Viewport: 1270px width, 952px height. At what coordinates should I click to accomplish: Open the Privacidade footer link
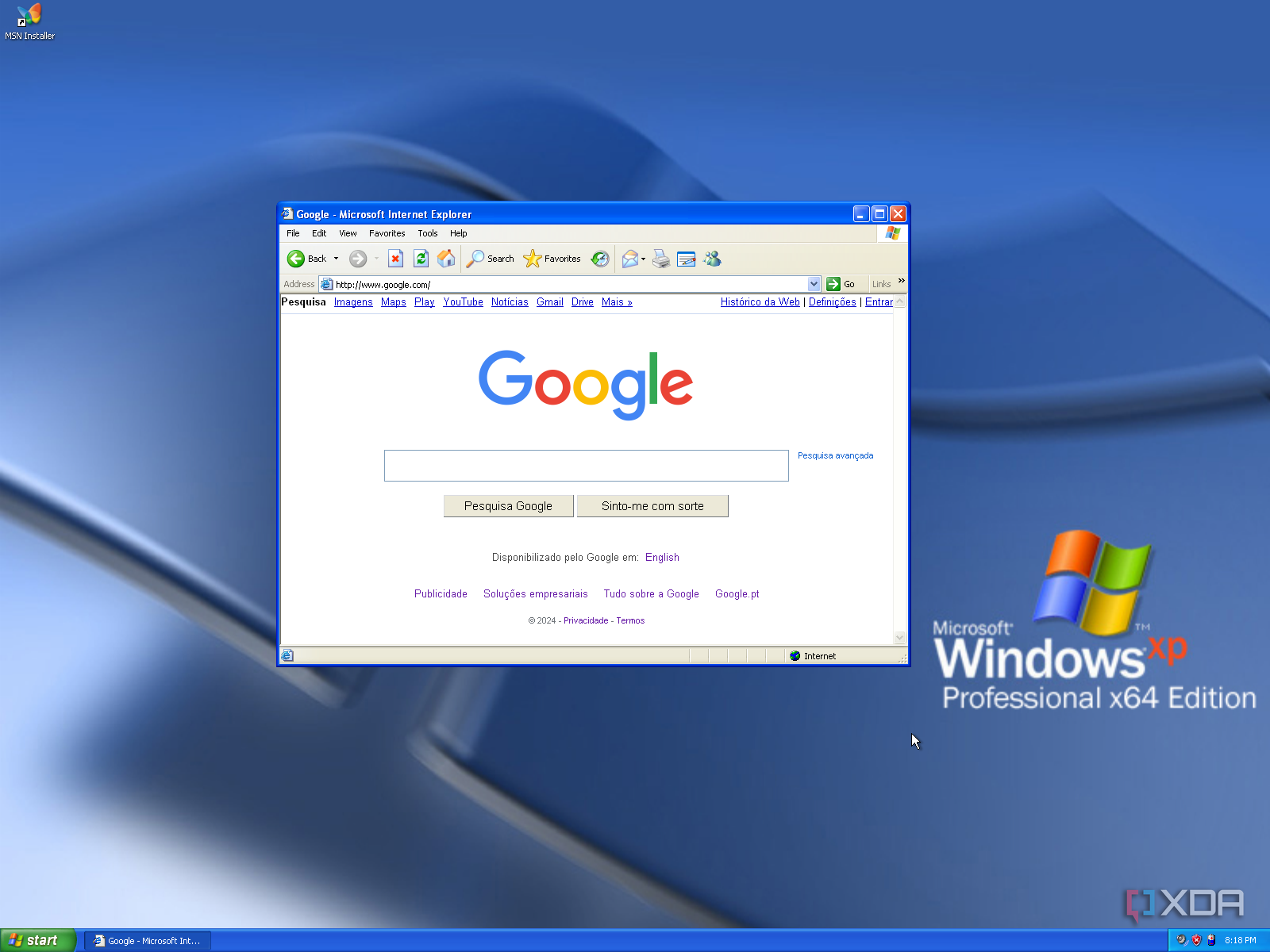point(586,621)
